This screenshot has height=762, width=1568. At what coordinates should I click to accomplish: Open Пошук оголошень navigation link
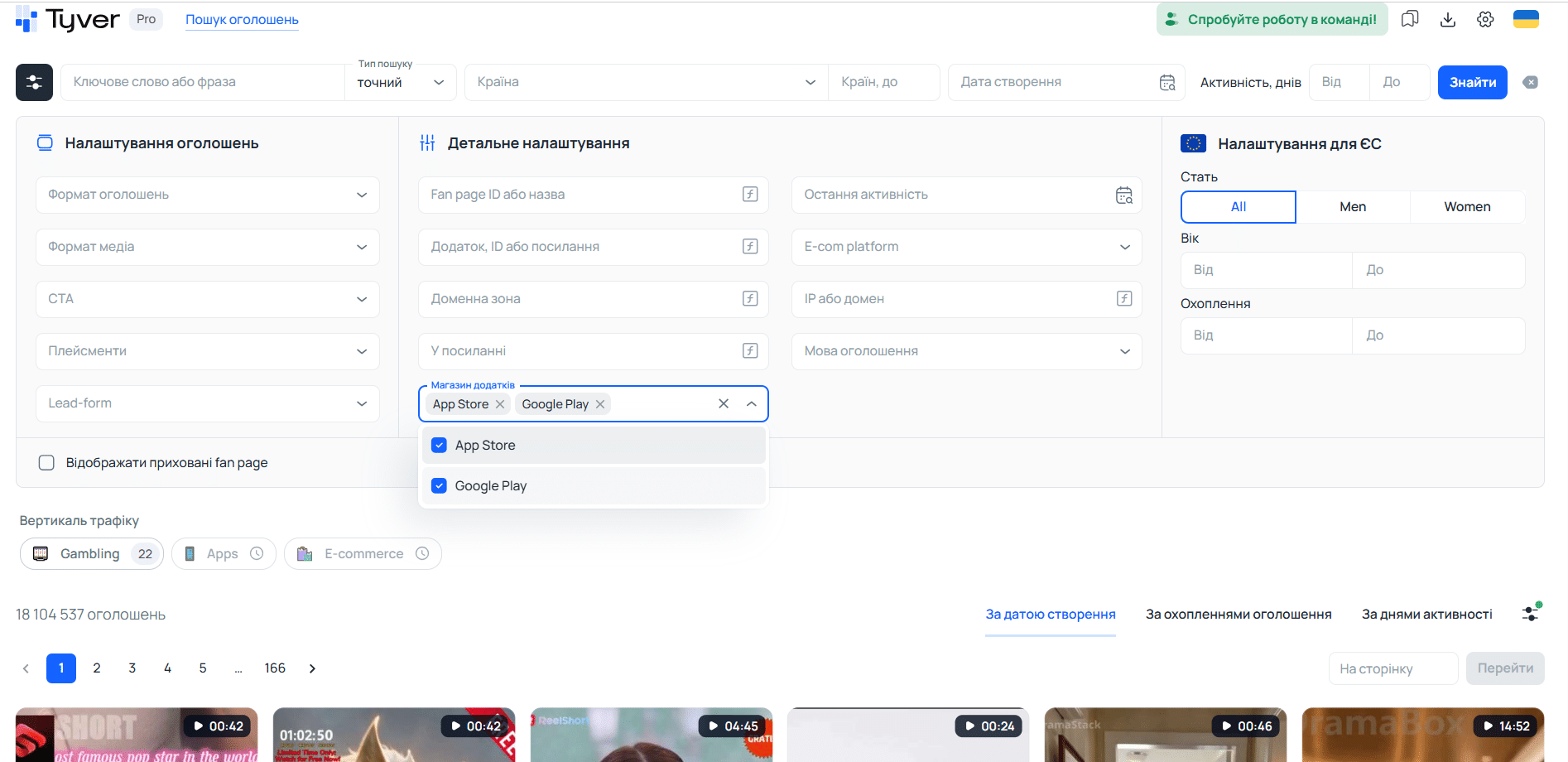(242, 20)
